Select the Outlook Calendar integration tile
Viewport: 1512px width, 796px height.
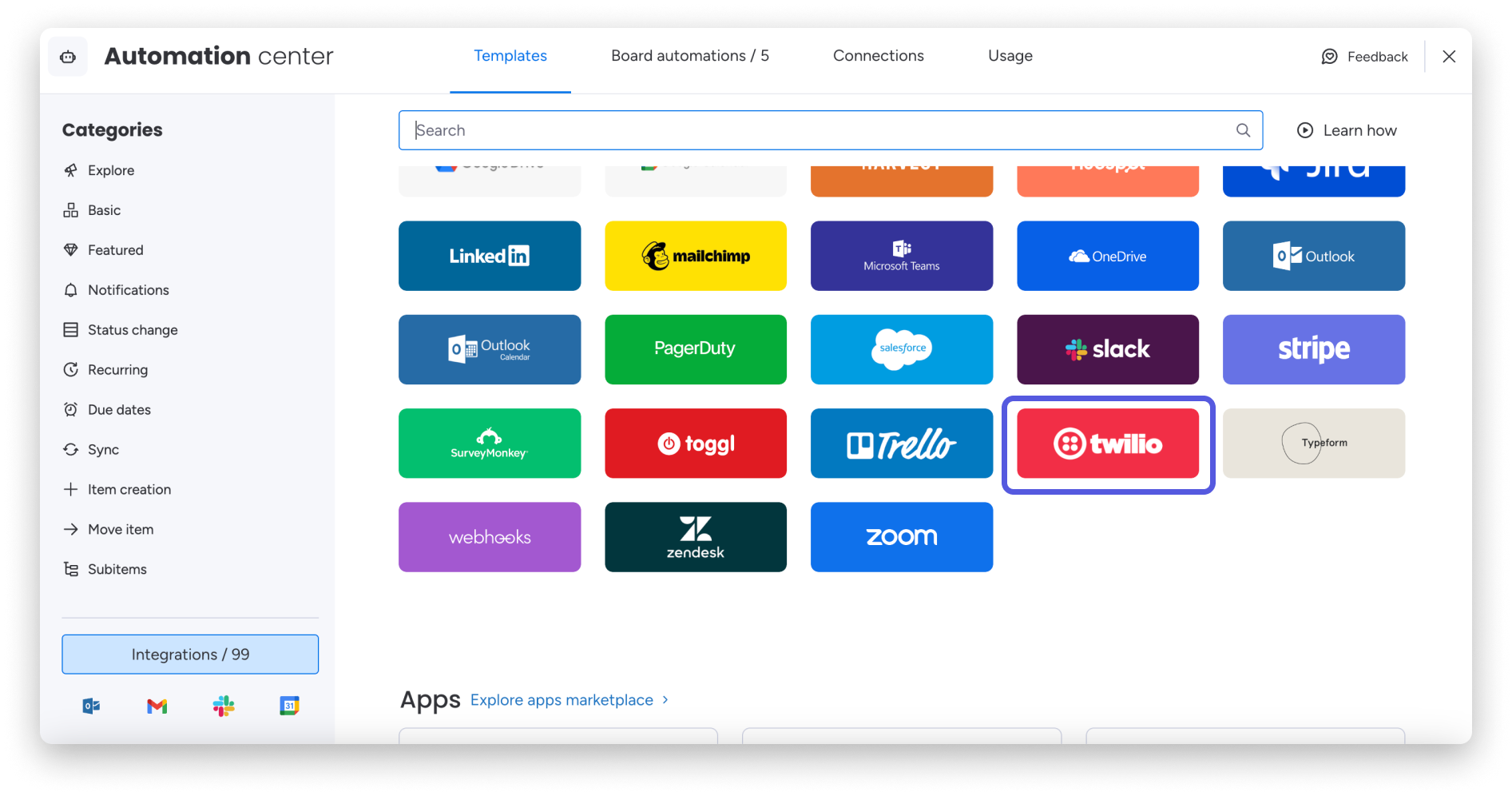(490, 349)
